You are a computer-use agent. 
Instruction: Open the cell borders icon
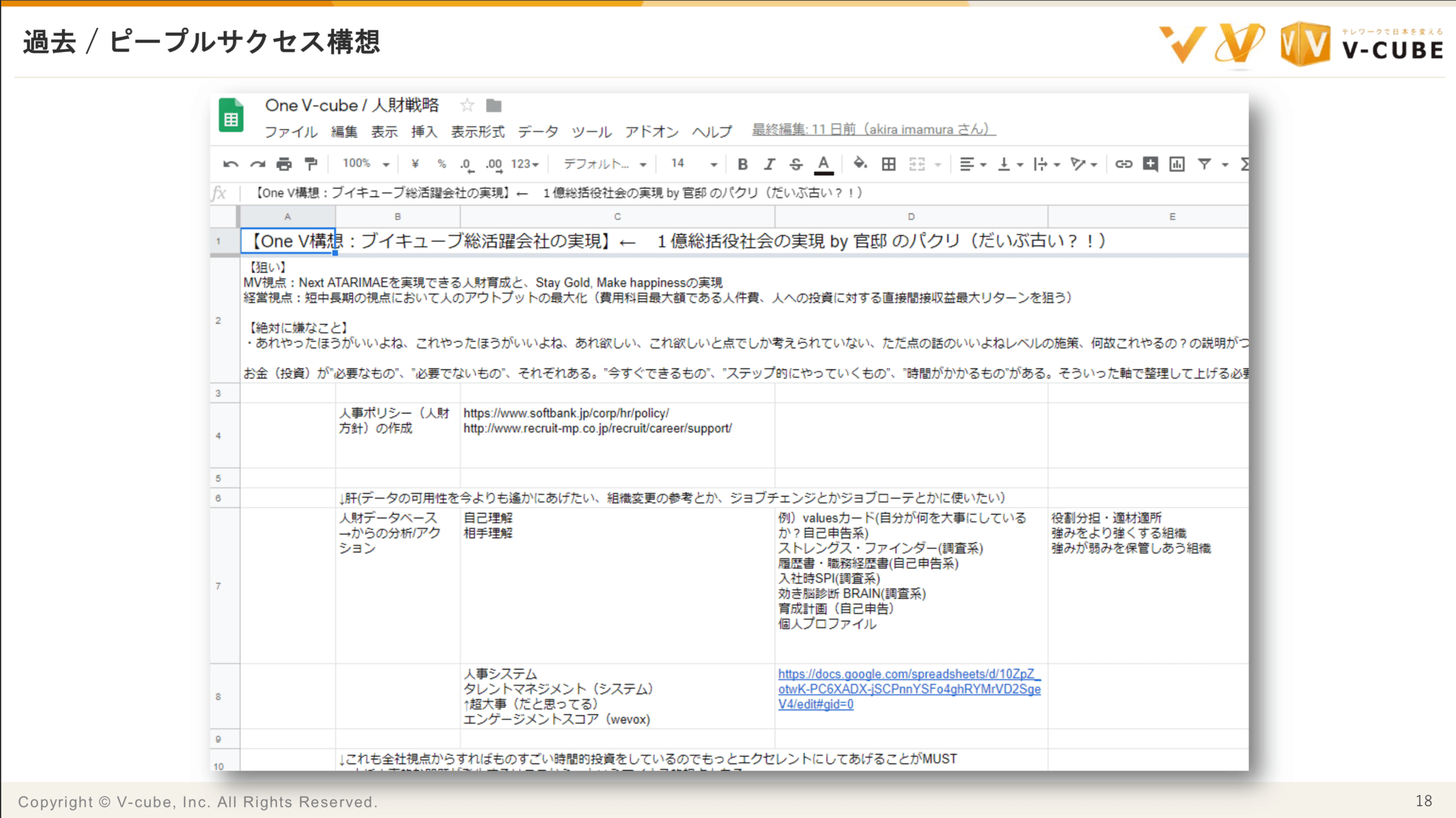(x=889, y=164)
